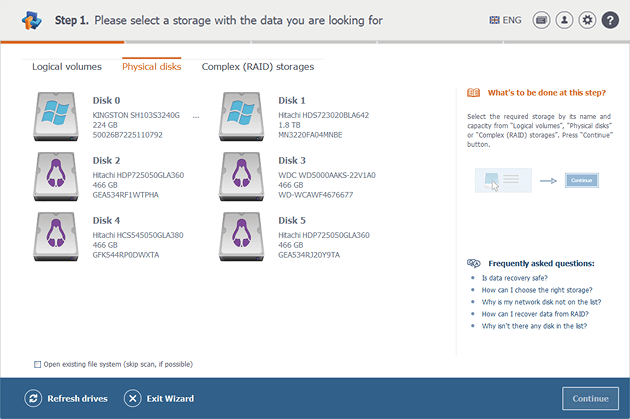This screenshot has width=630, height=419.
Task: Click Hitachi HDS723020BLA642 model name
Action: click(x=323, y=115)
